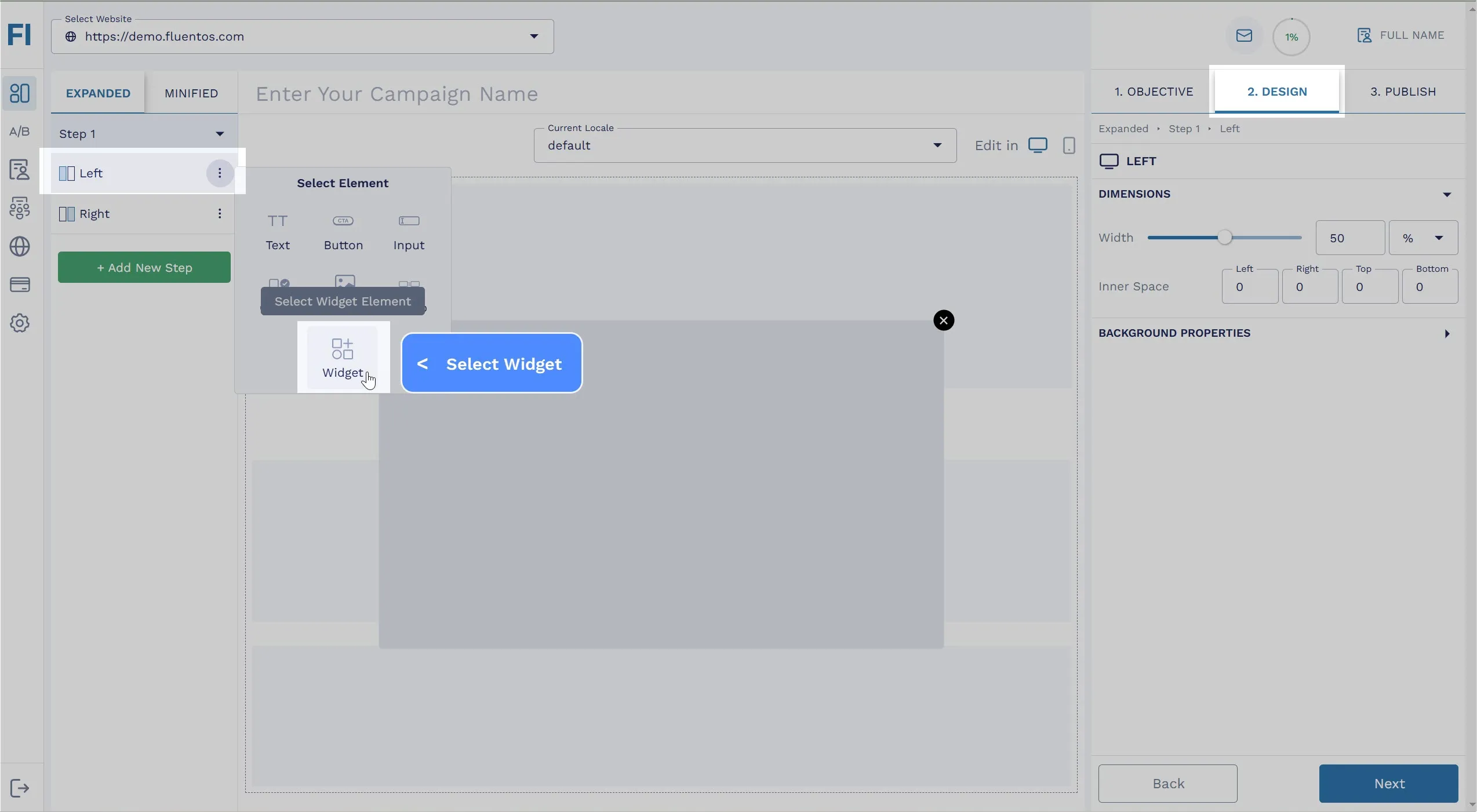Open the FULL NAME profile menu
Screen dimensions: 1477x812
1400,35
